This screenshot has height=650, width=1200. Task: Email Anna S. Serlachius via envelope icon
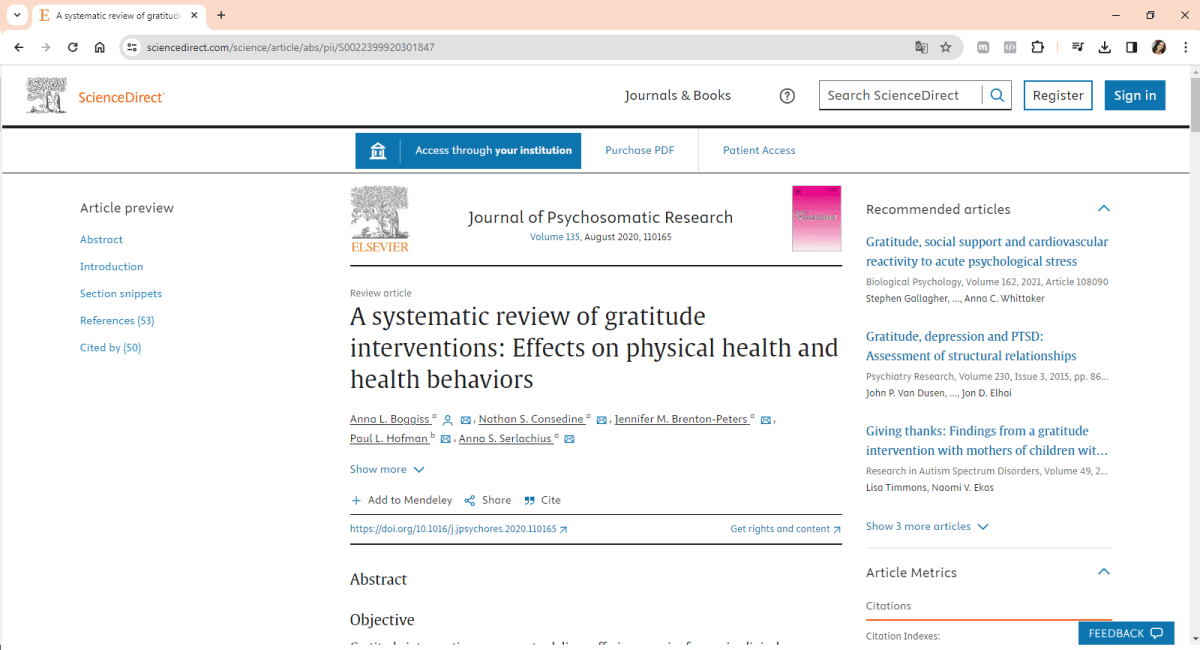click(569, 440)
